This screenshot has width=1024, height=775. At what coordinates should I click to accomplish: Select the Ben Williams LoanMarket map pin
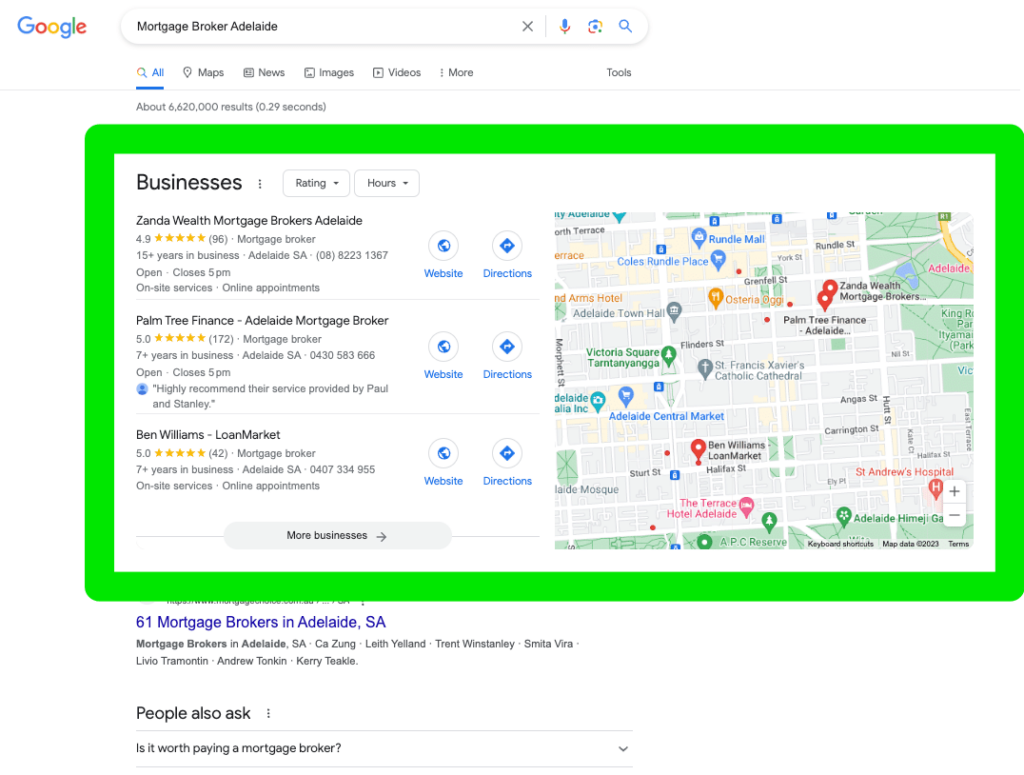698,449
